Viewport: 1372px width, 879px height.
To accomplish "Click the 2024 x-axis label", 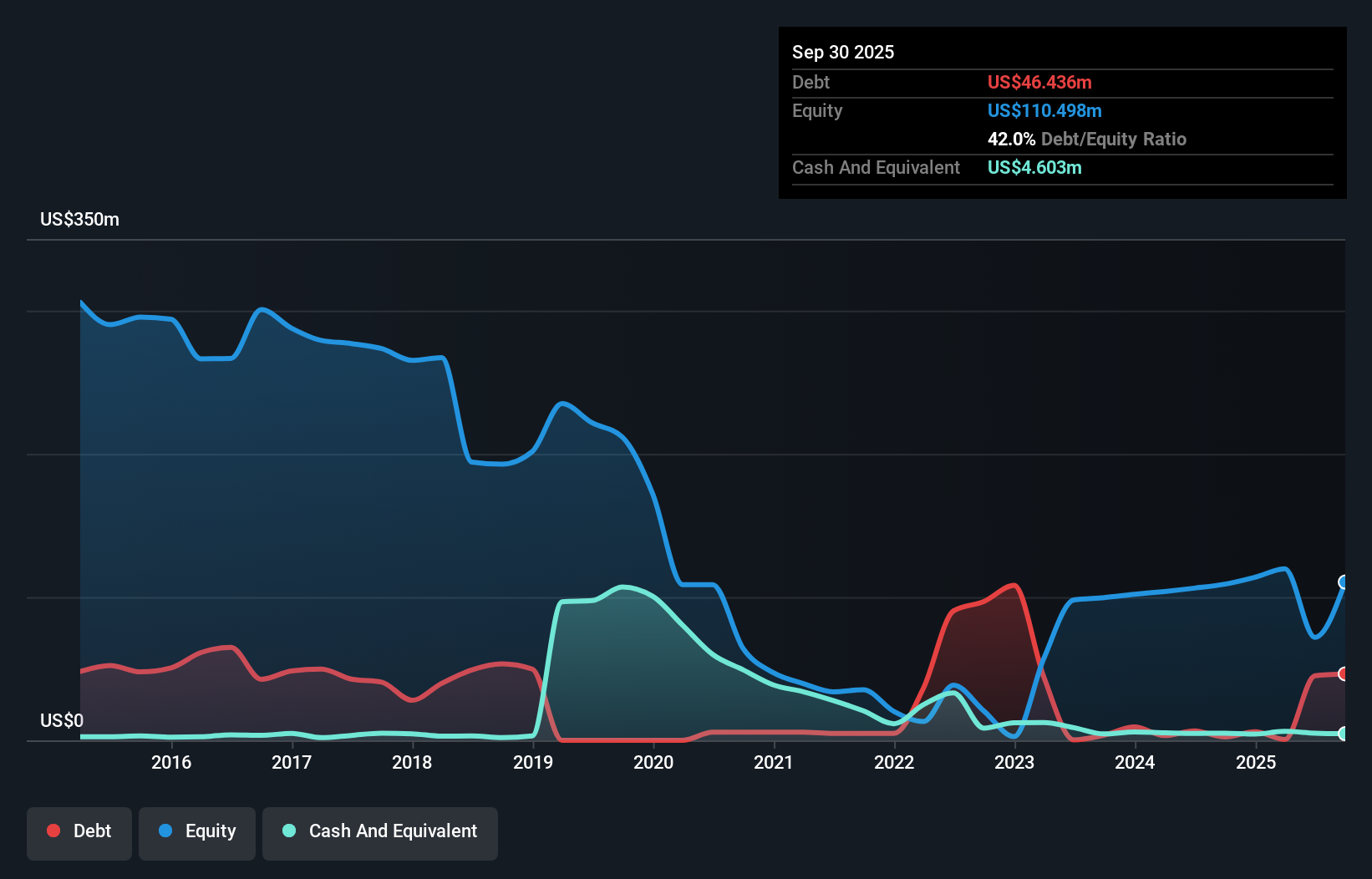I will [1135, 762].
